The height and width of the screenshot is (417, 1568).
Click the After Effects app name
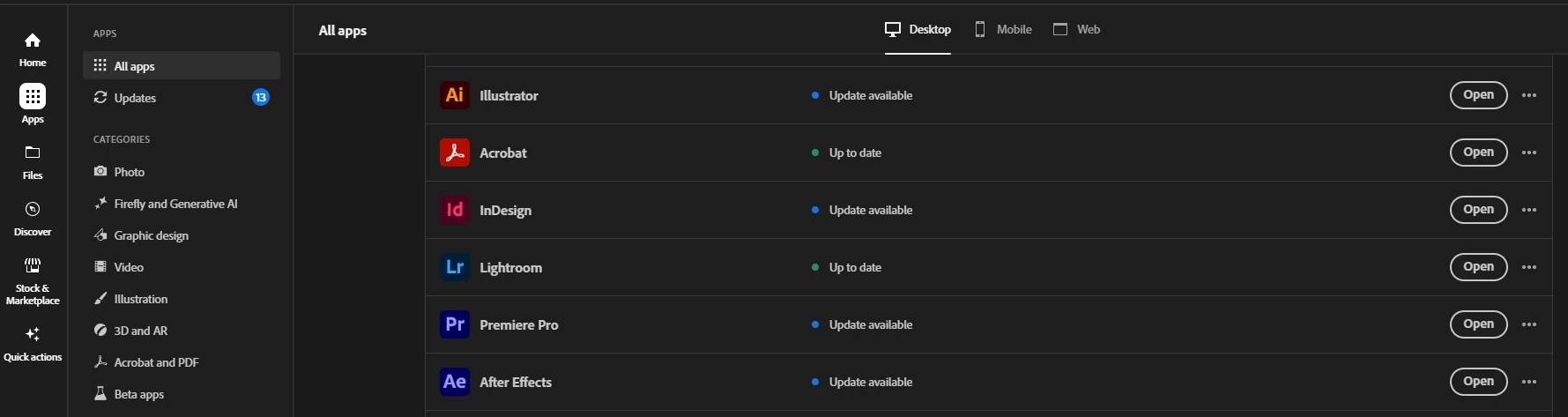point(516,382)
